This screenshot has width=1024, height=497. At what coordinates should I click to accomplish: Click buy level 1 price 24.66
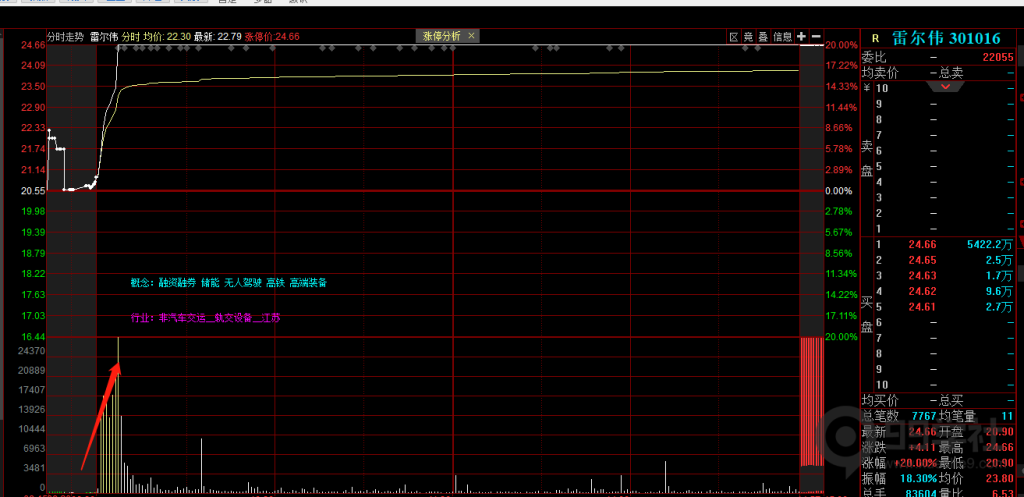click(921, 244)
